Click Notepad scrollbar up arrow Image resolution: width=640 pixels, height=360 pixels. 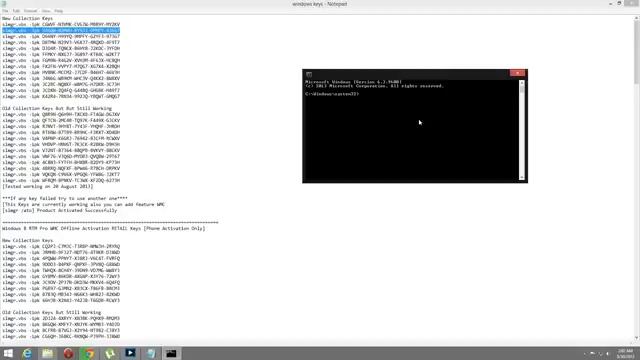point(637,18)
